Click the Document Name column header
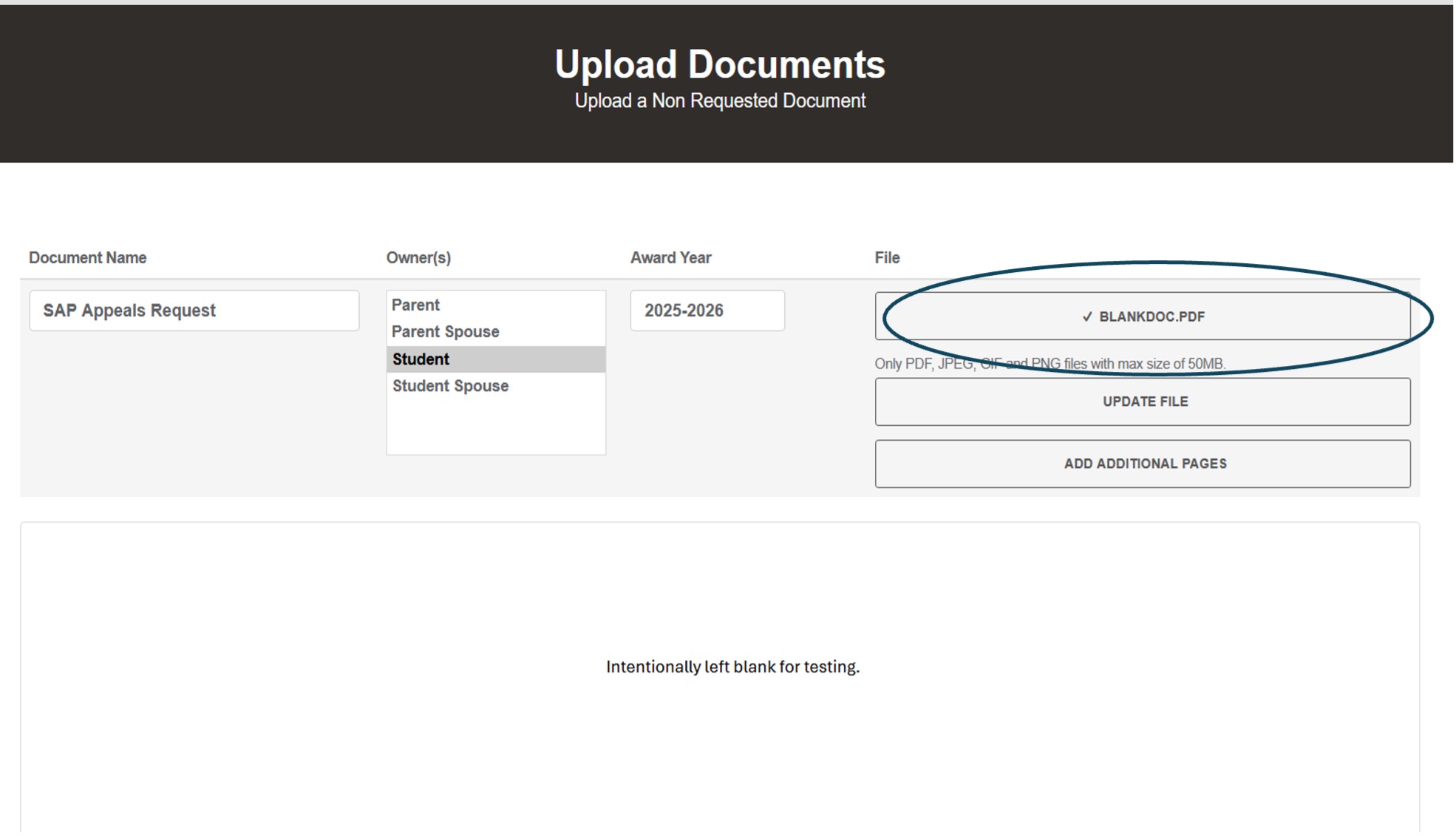 86,257
